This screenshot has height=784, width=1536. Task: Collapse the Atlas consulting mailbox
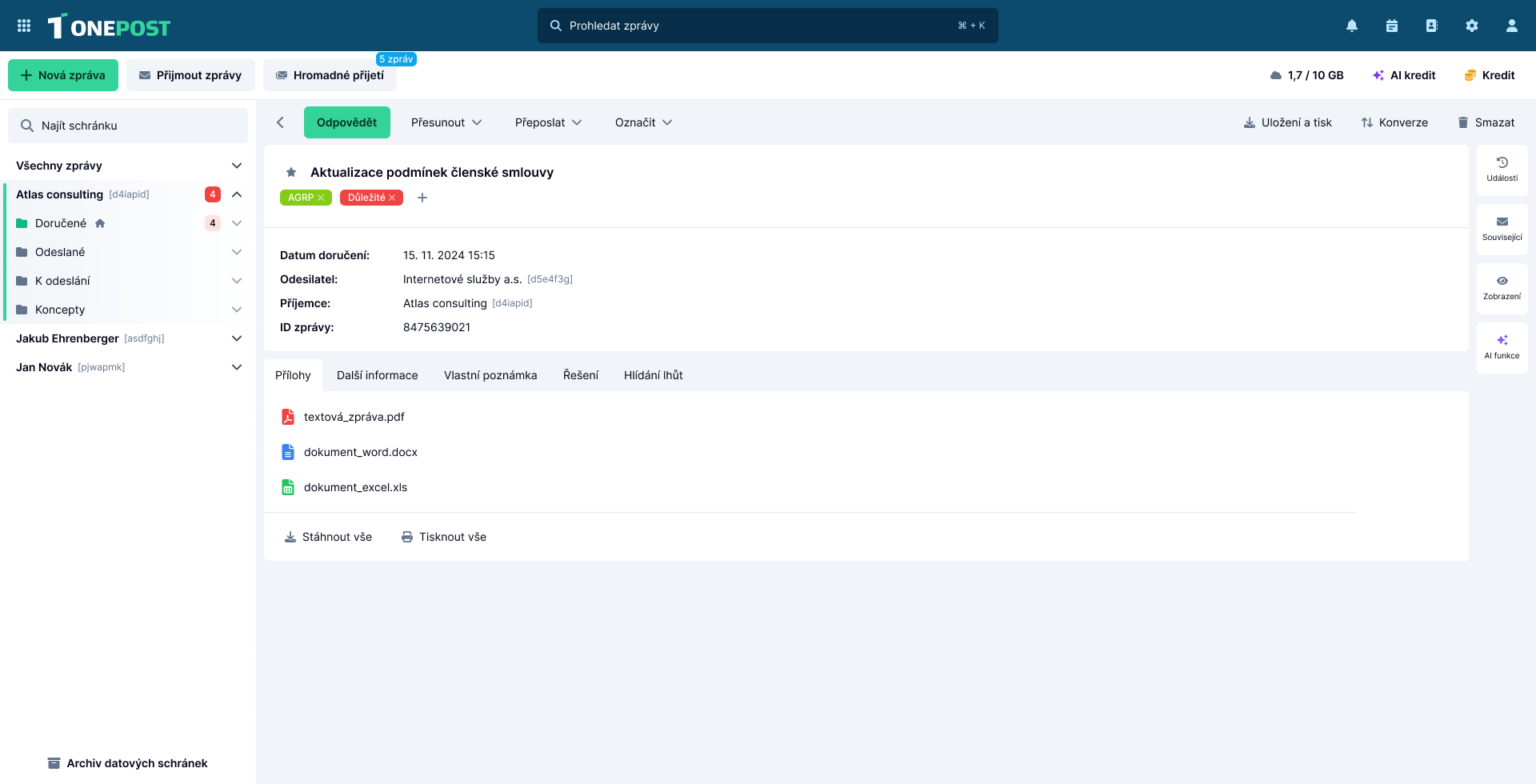point(237,194)
